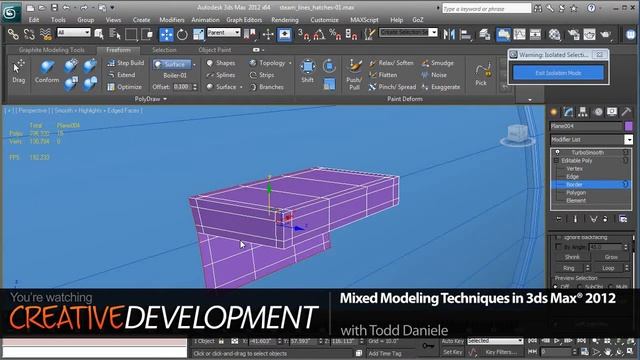
Task: Click the Step Build button
Action: [126, 63]
